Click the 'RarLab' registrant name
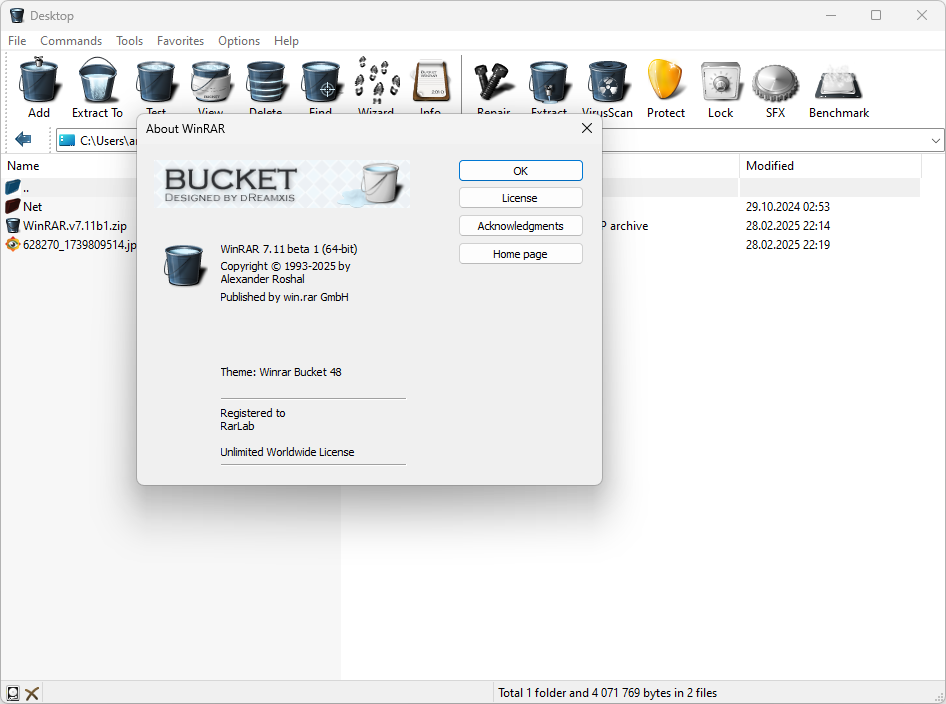This screenshot has height=704, width=946. (237, 426)
